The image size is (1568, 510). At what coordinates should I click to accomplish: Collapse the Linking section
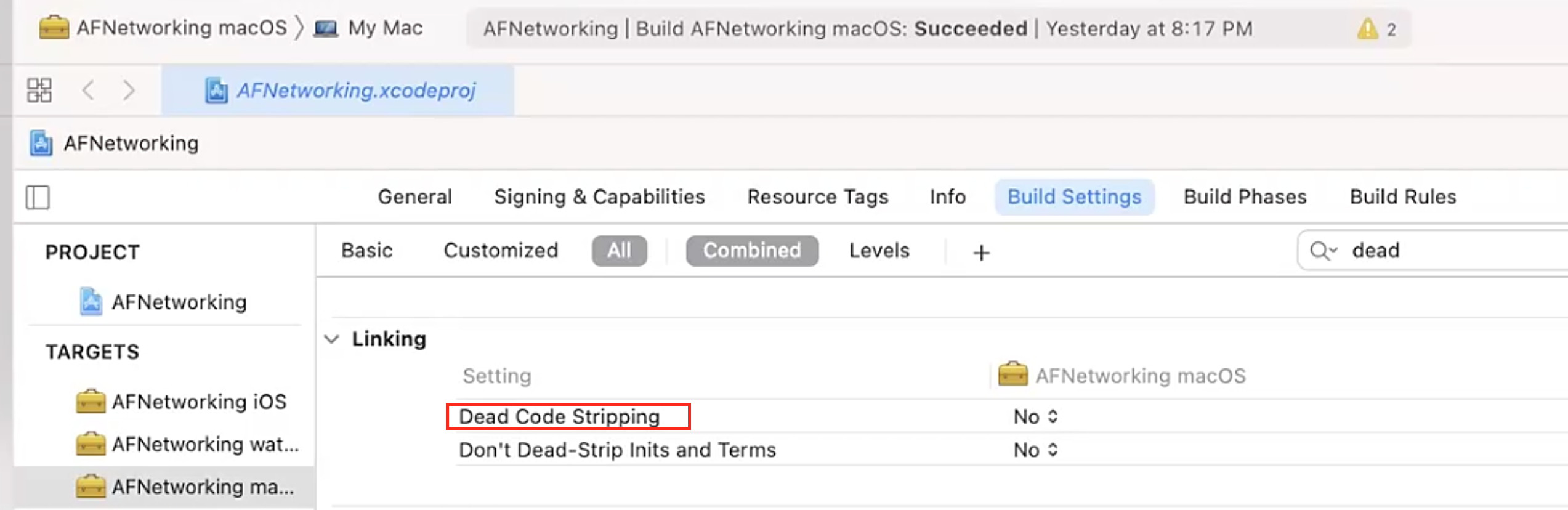(x=332, y=339)
